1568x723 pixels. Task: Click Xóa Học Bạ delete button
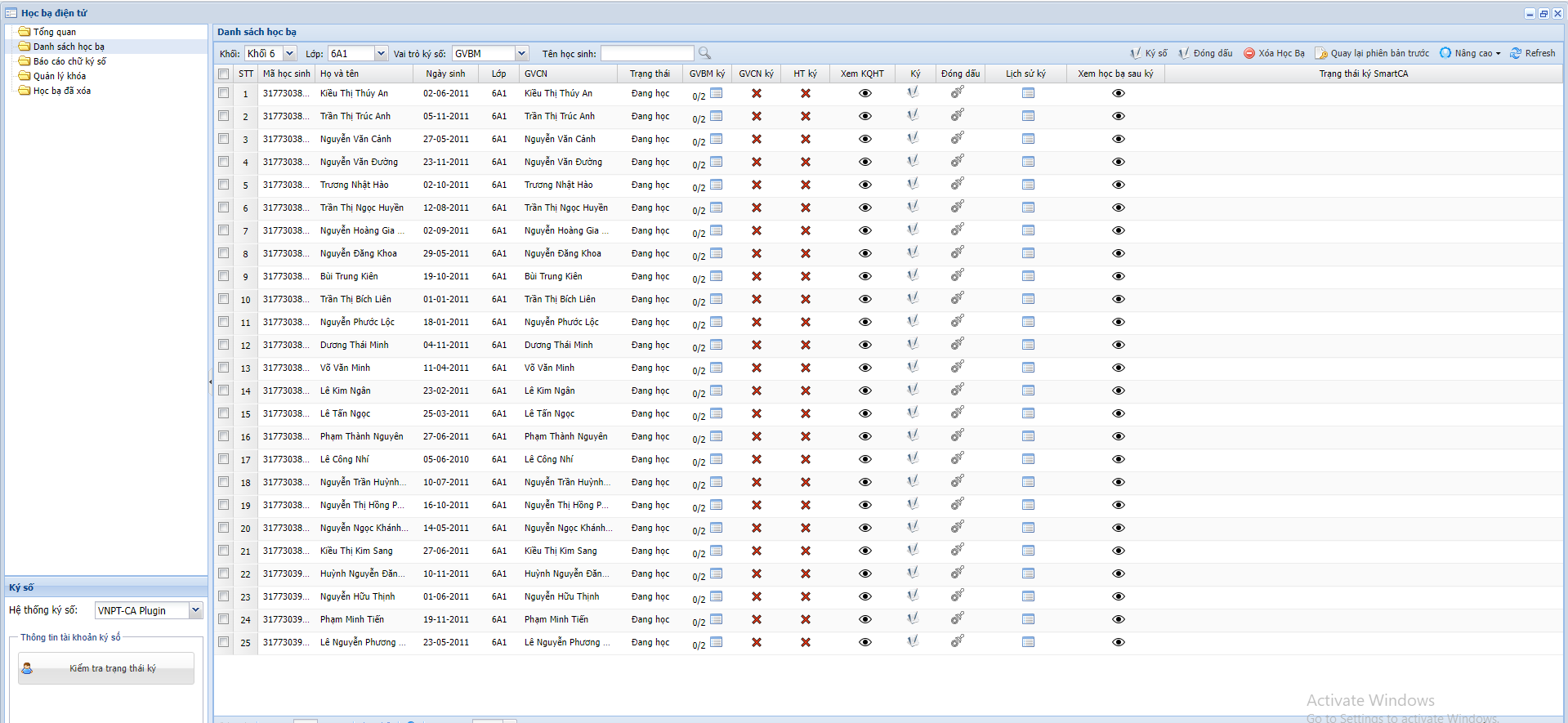[1274, 53]
